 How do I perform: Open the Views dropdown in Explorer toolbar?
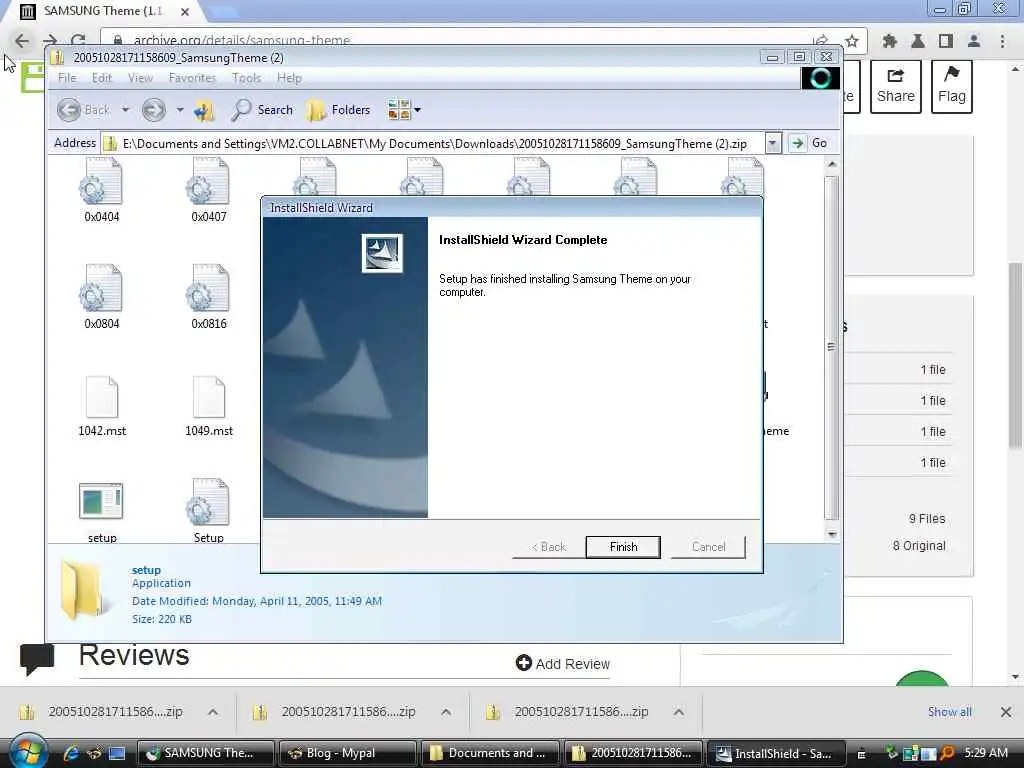pyautogui.click(x=404, y=110)
